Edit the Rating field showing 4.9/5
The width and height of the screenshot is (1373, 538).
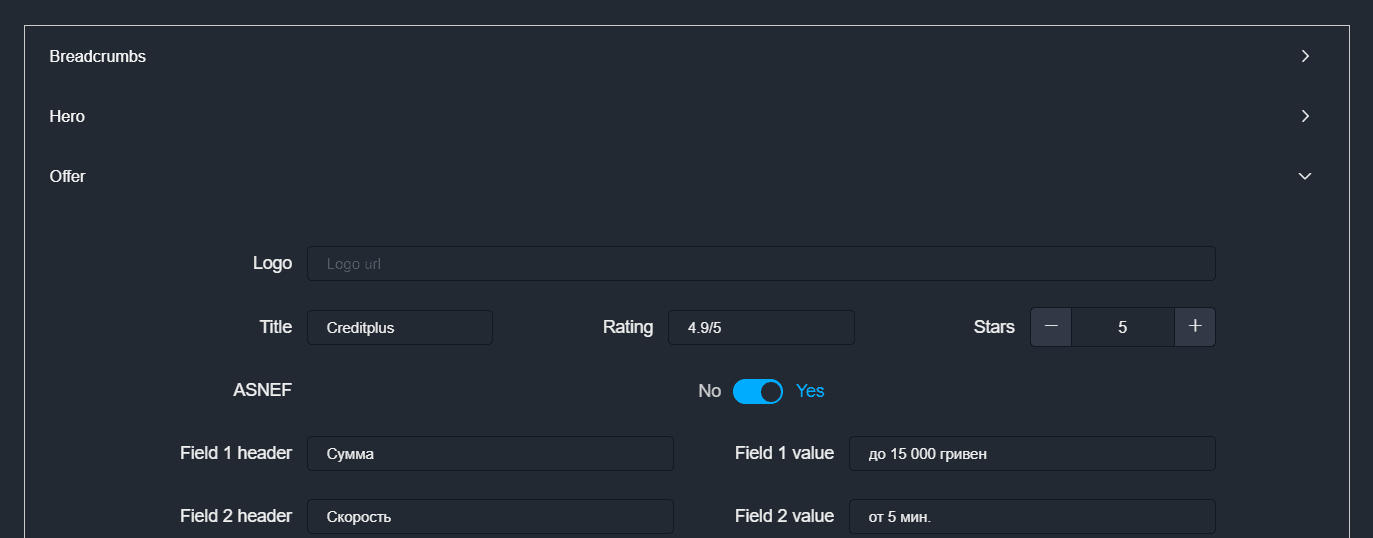(761, 327)
